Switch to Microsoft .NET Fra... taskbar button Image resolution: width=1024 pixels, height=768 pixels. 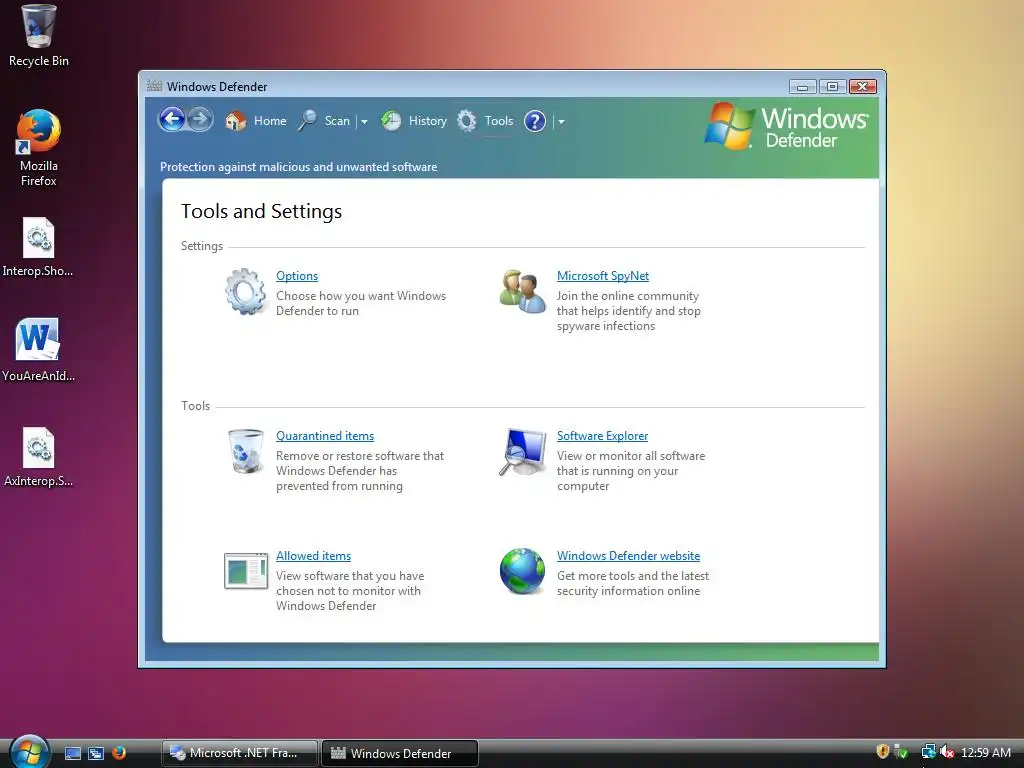click(240, 753)
